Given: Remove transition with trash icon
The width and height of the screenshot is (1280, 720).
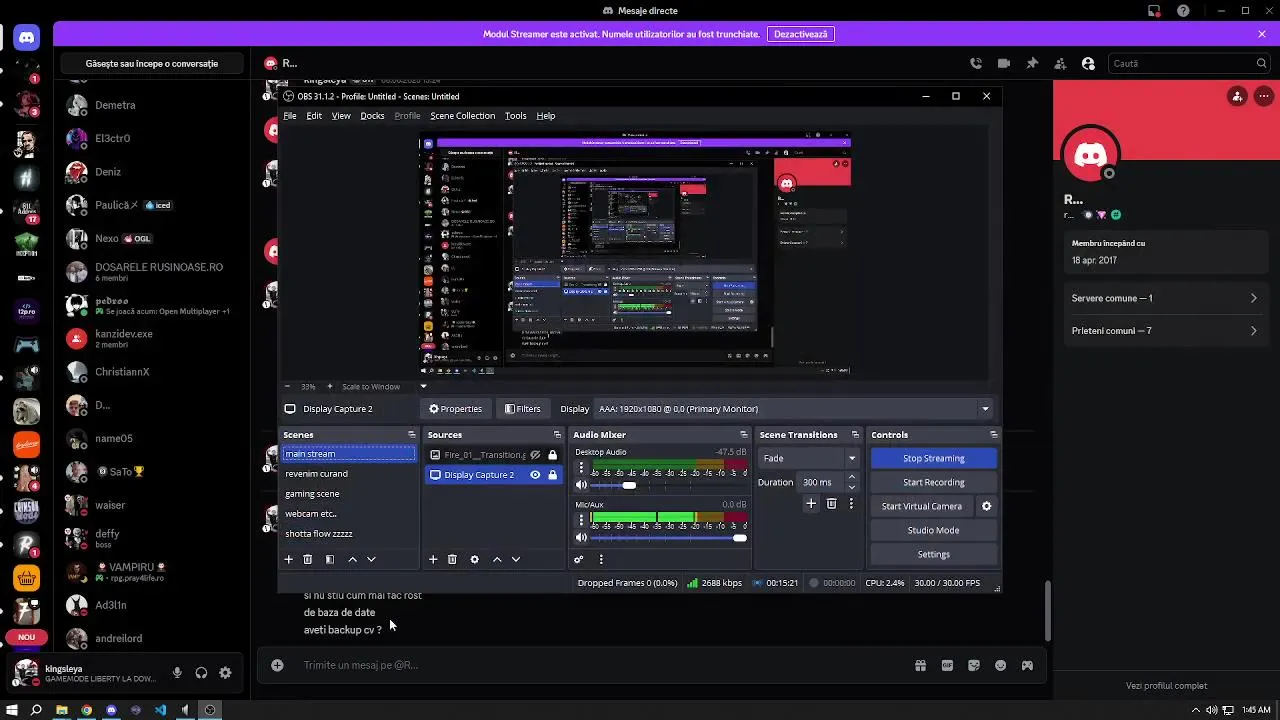Looking at the screenshot, I should pyautogui.click(x=831, y=504).
